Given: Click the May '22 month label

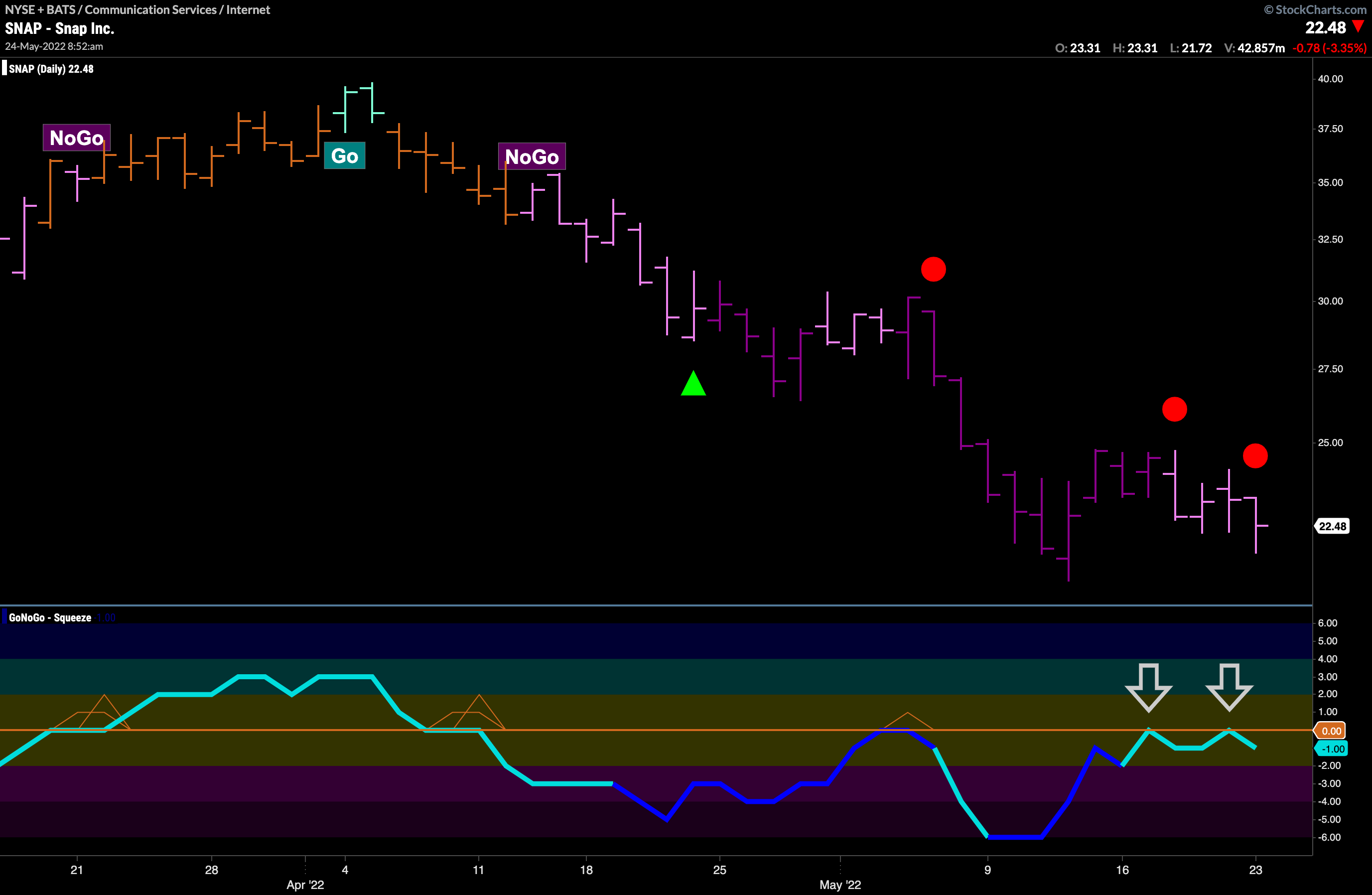Looking at the screenshot, I should click(840, 885).
